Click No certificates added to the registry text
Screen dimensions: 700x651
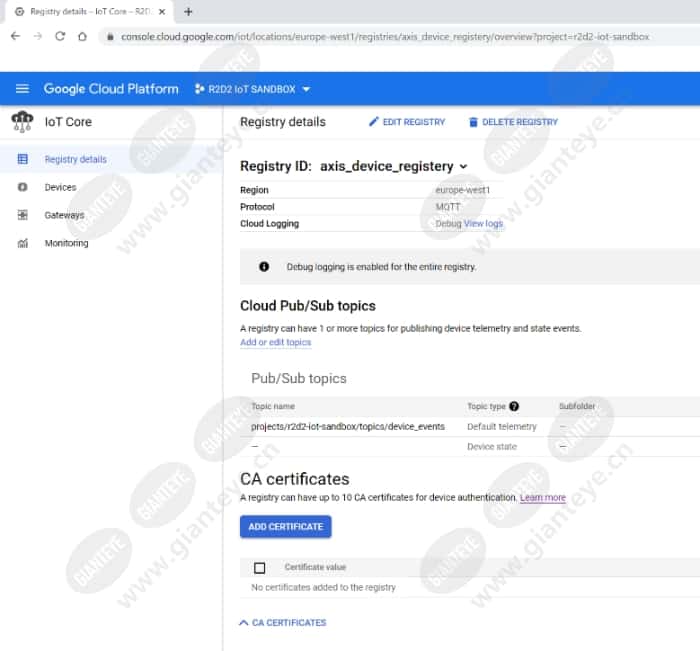click(x=323, y=587)
